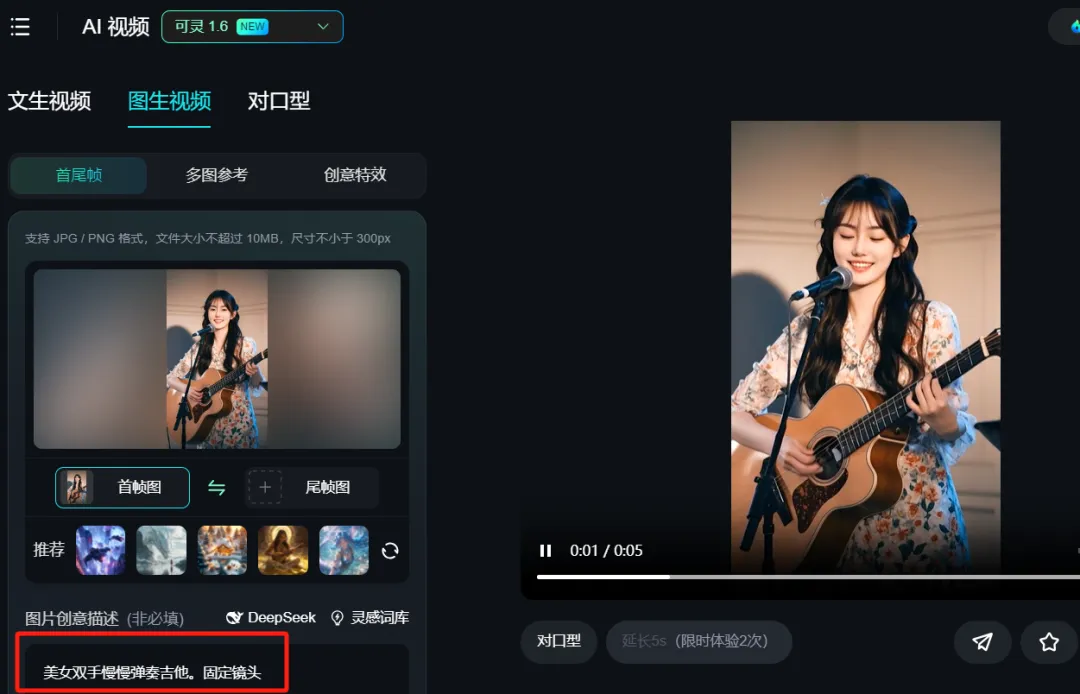Swap first and last frame arrows icon
The image size is (1080, 694).
217,487
